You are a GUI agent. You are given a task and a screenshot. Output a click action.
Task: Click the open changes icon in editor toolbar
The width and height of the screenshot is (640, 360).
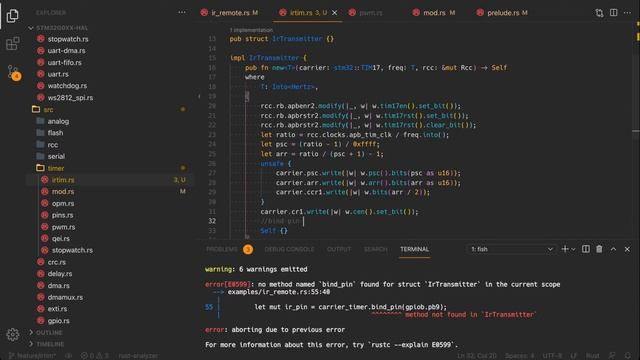pyautogui.click(x=599, y=13)
